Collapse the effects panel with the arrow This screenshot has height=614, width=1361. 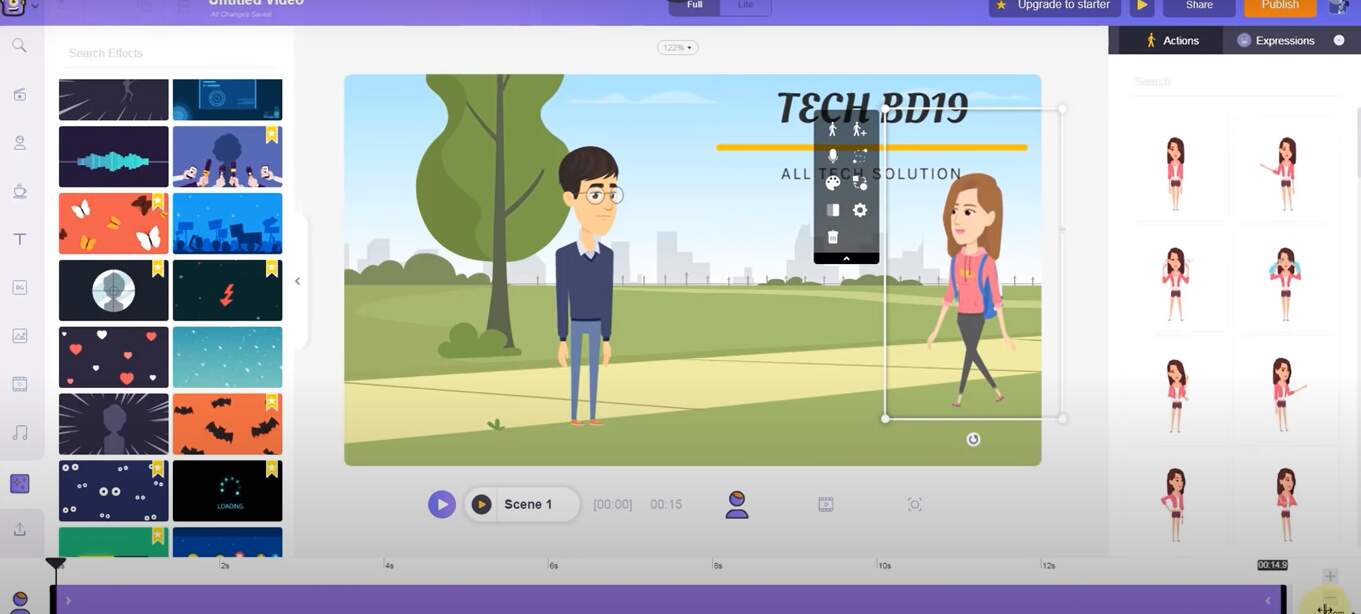(297, 281)
